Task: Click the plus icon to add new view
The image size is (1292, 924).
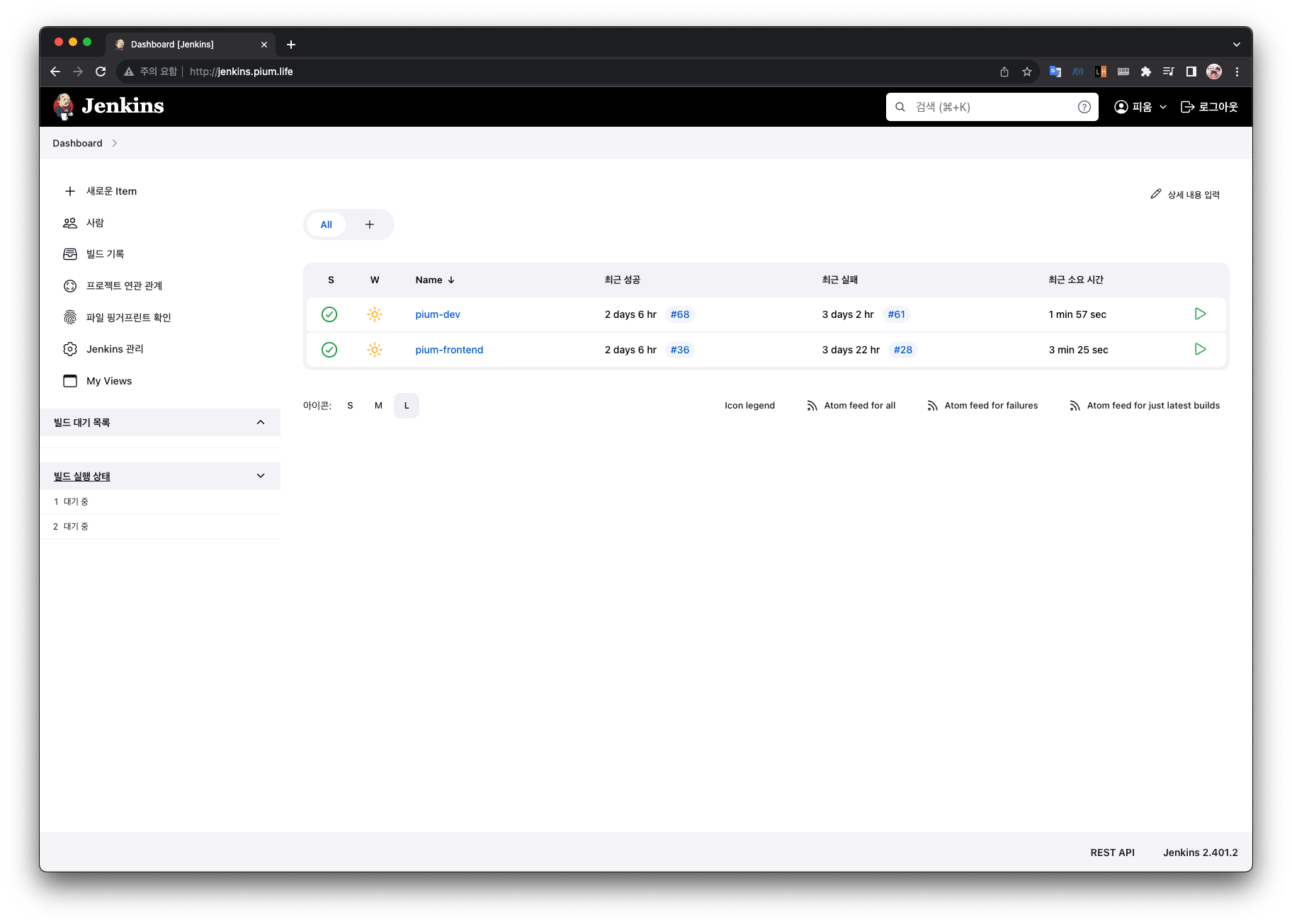Action: (369, 224)
